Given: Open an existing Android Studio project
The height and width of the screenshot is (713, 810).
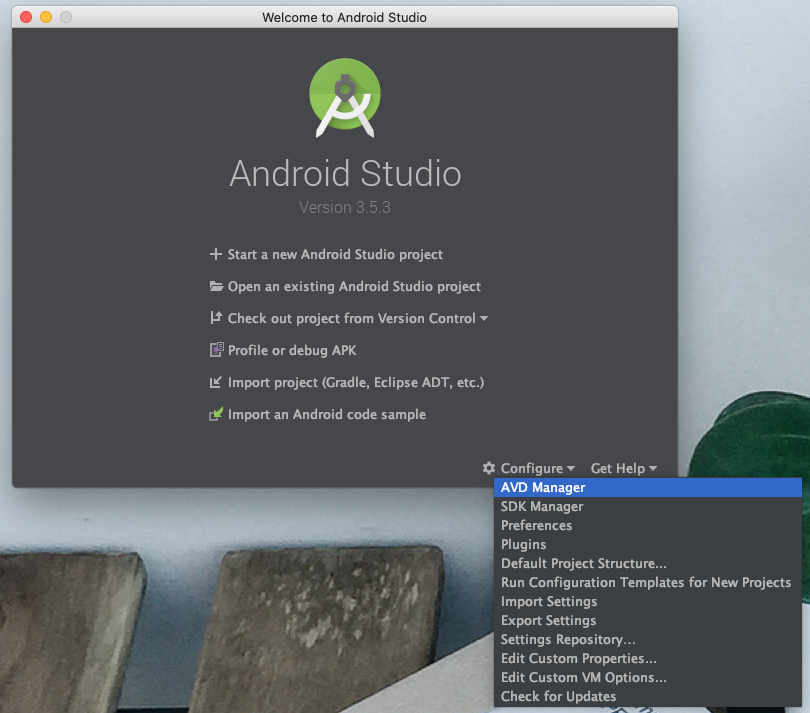Looking at the screenshot, I should [x=354, y=287].
